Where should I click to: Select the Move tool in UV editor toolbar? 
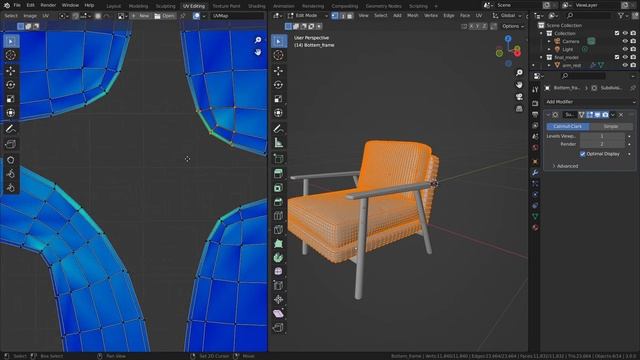(x=11, y=71)
